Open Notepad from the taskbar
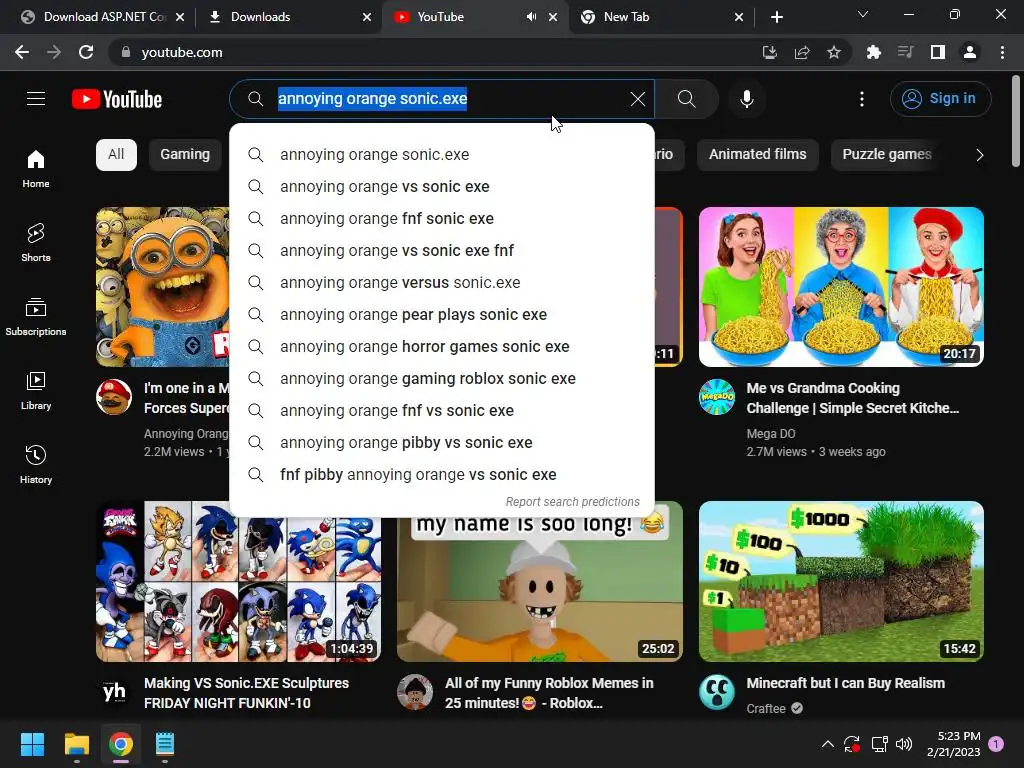This screenshot has height=768, width=1024. click(x=165, y=744)
